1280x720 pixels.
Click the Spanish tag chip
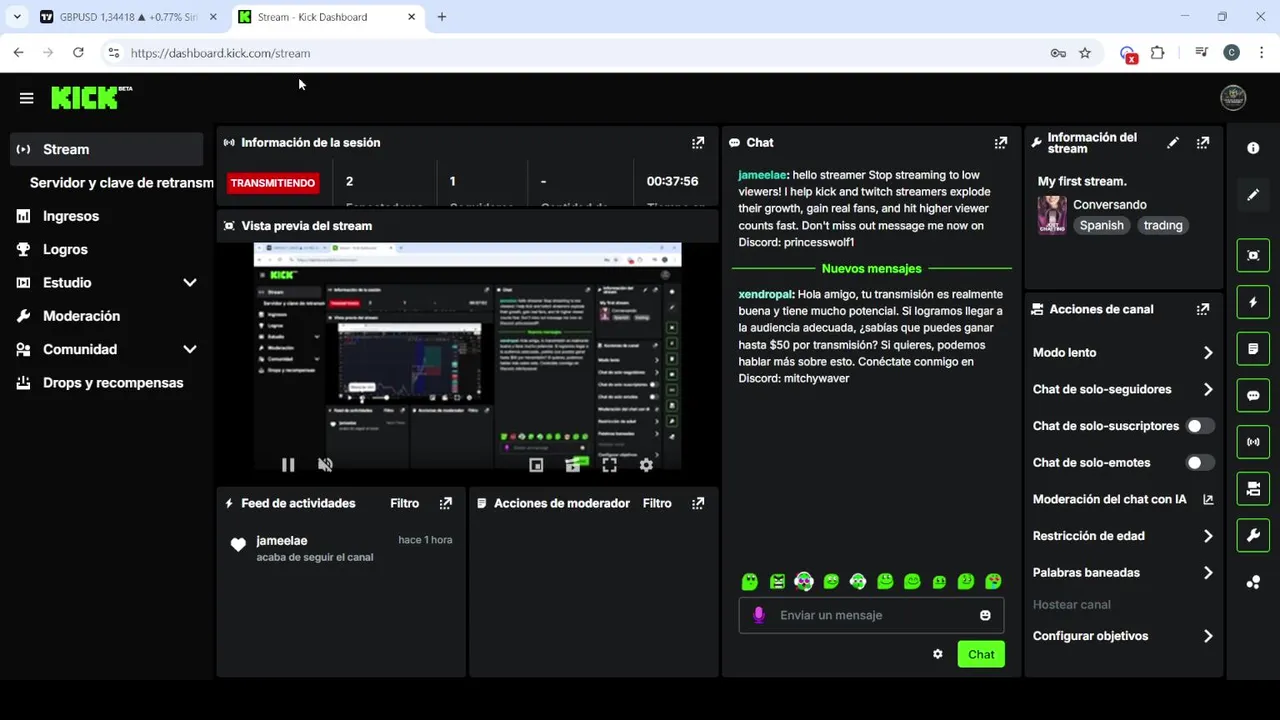click(x=1101, y=226)
